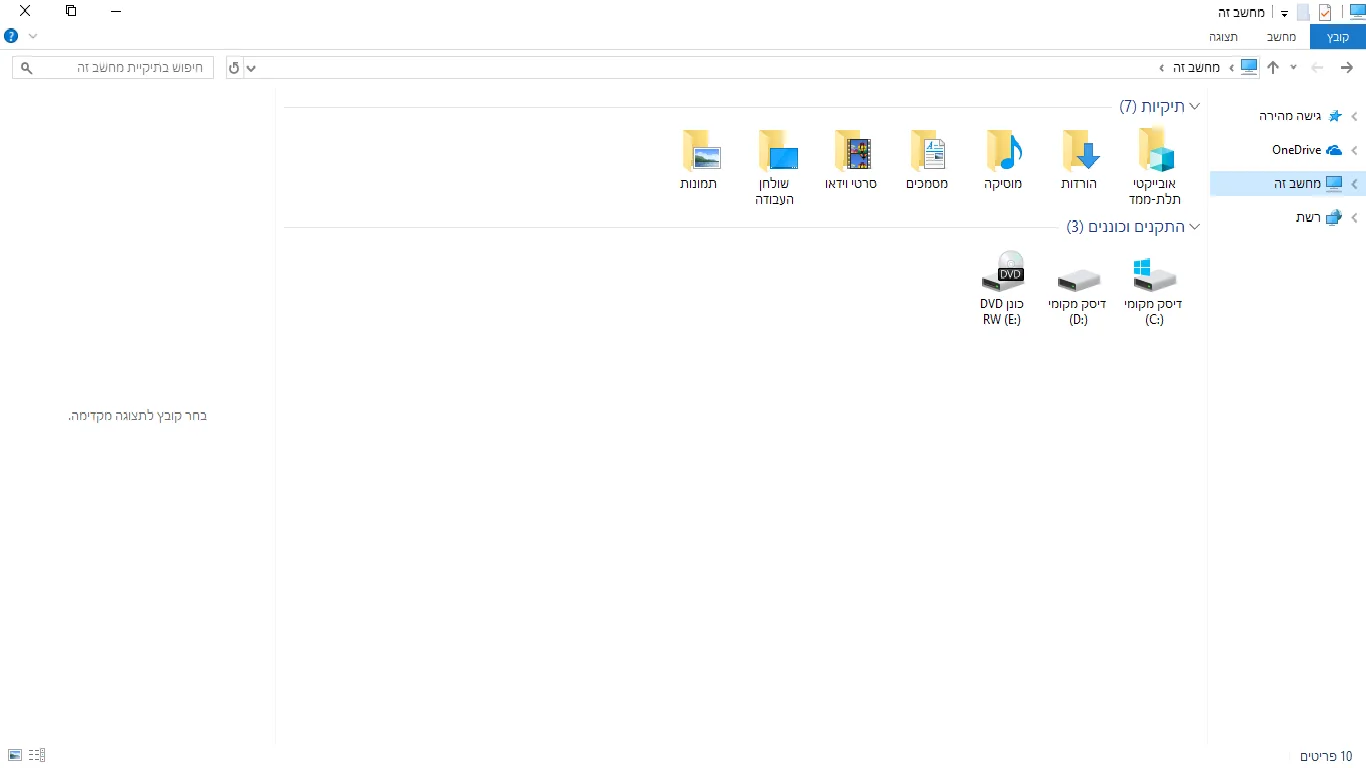
Task: Click the מחשב זה window title text
Action: click(1241, 12)
